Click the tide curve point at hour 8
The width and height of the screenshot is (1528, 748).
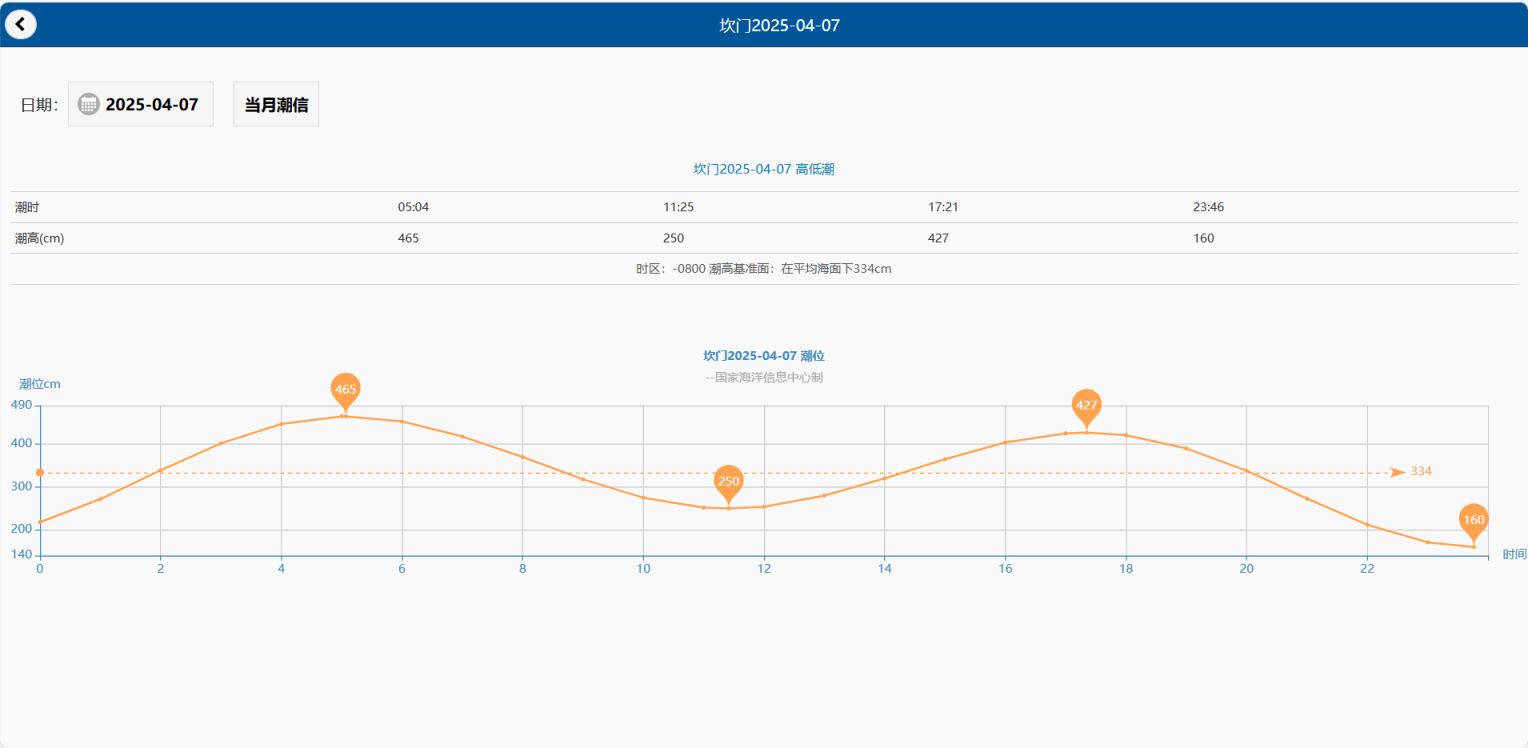[522, 457]
